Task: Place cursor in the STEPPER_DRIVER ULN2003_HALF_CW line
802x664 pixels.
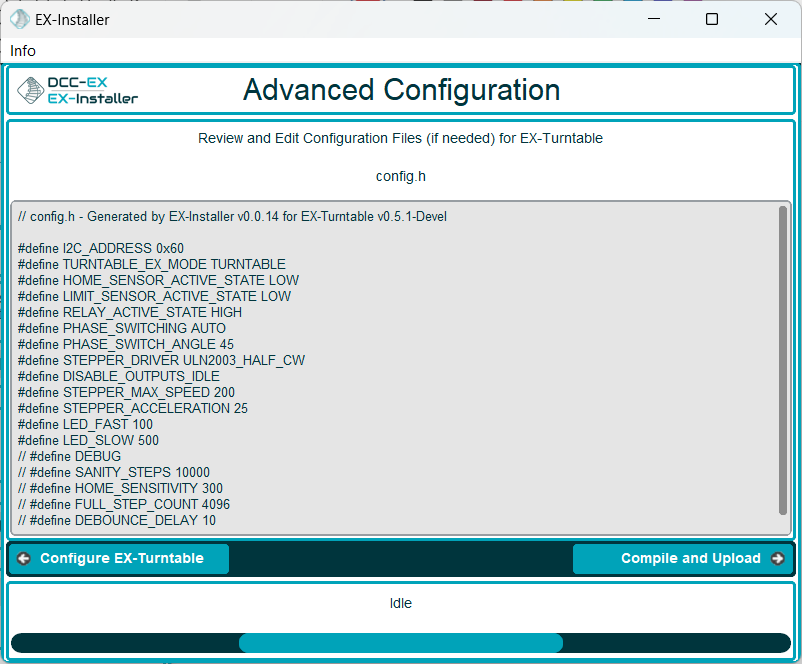Action: (161, 360)
